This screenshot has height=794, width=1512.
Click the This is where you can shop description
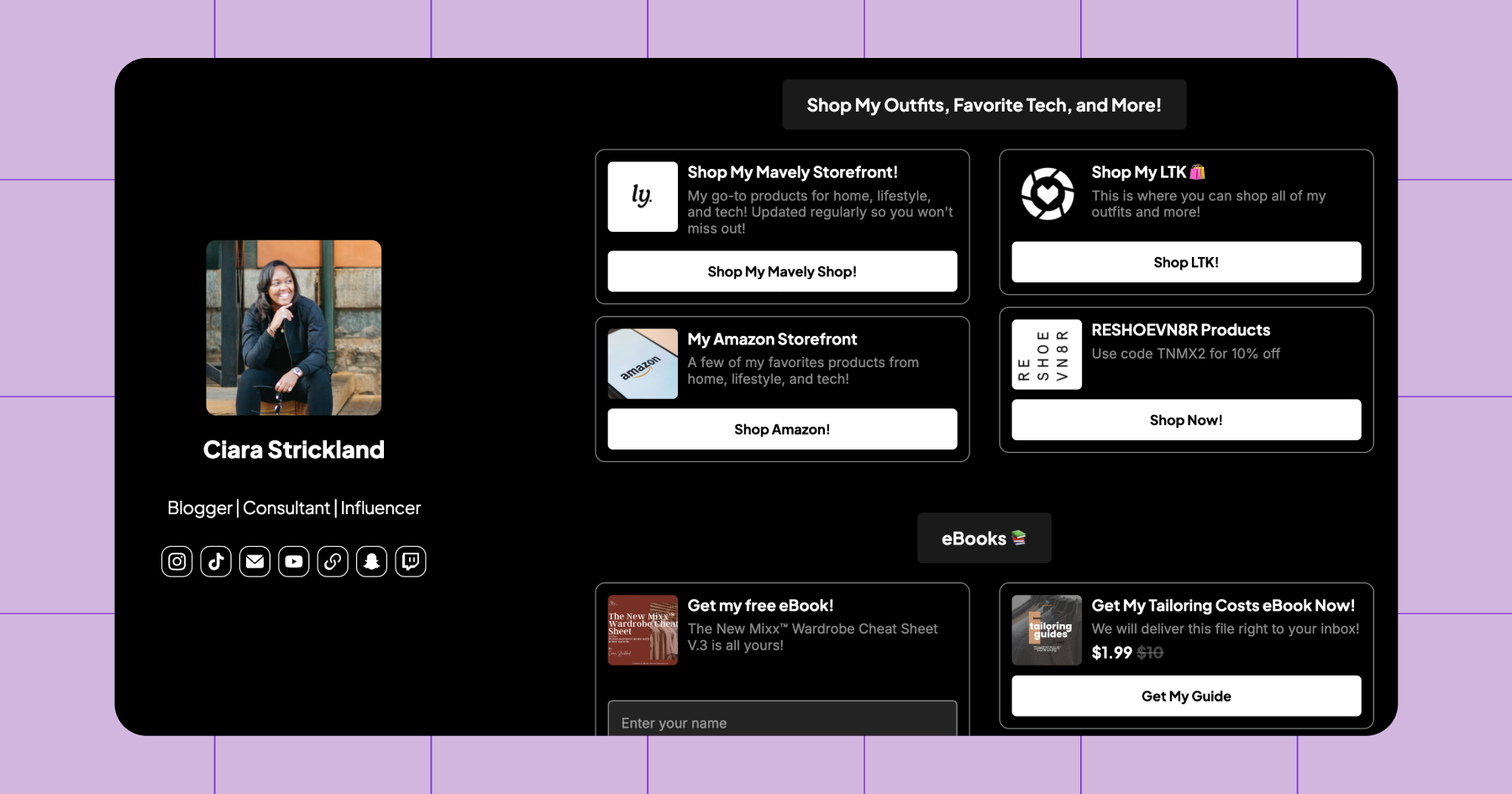pos(1208,203)
